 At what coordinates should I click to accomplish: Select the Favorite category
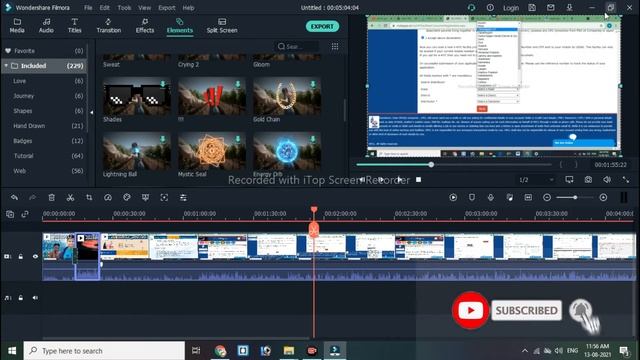pos(44,51)
